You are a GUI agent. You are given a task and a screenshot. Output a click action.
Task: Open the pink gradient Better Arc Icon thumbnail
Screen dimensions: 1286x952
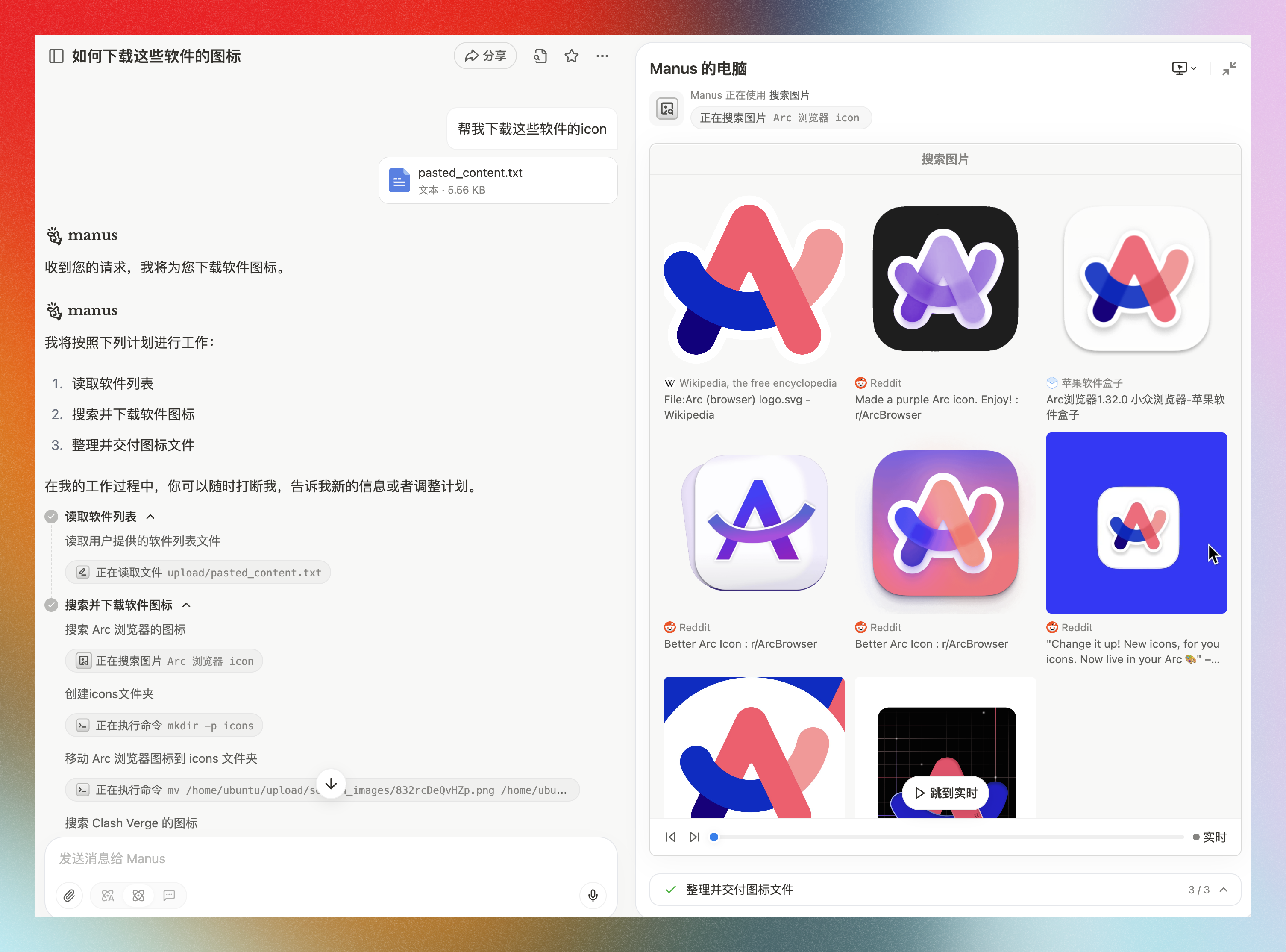click(945, 523)
